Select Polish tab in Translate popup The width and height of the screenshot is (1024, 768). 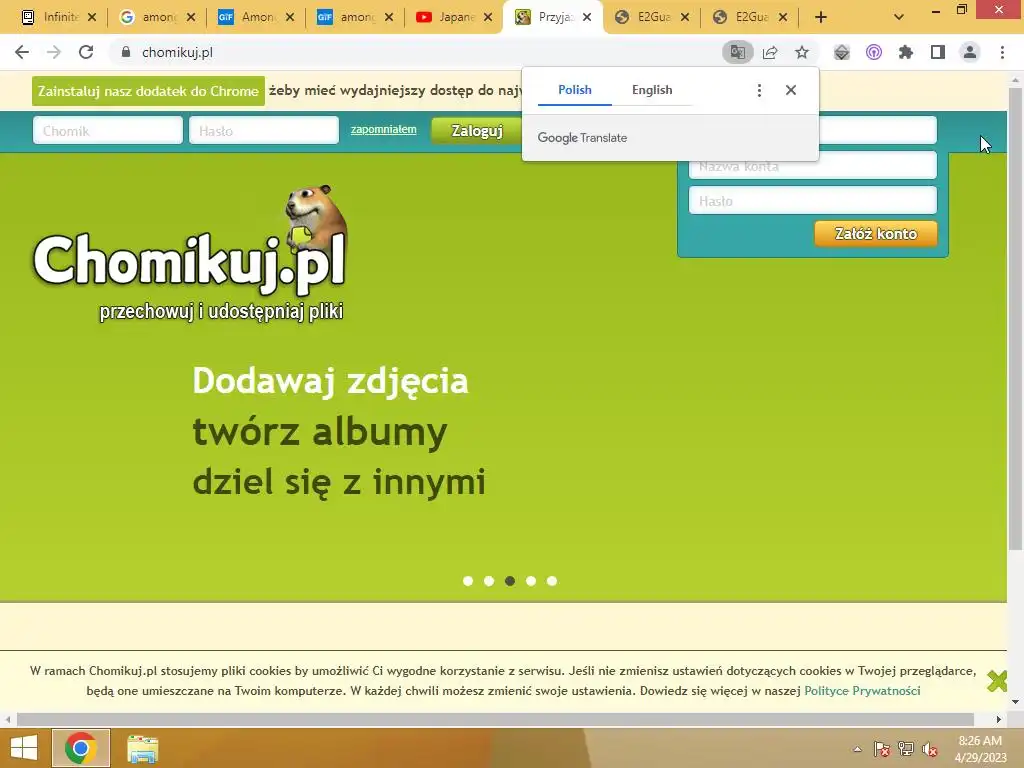[x=575, y=90]
